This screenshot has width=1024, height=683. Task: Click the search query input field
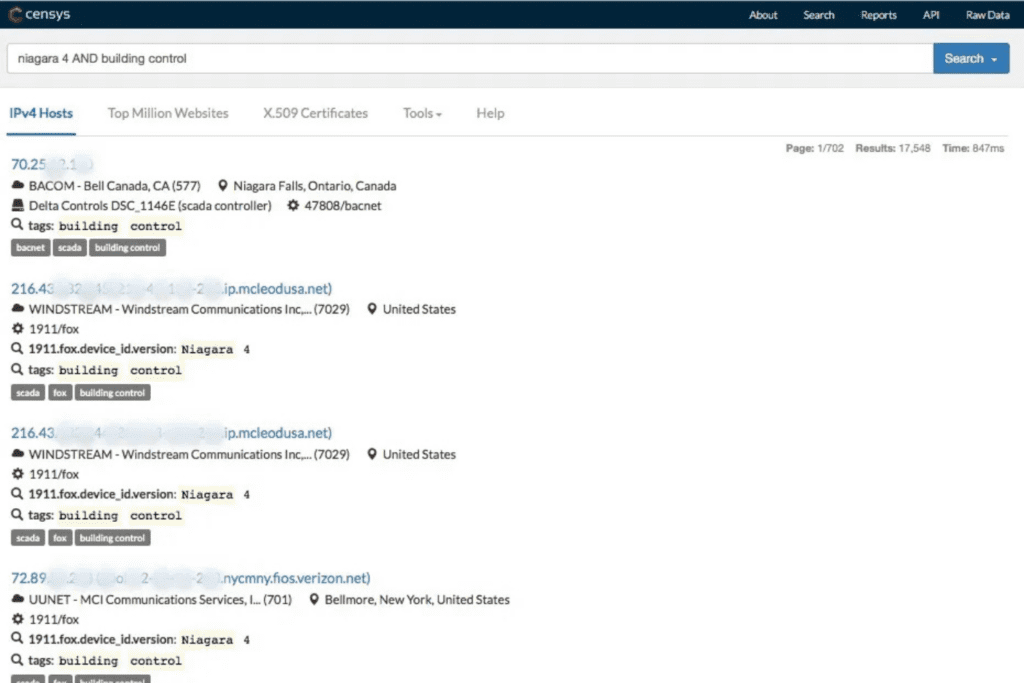click(x=468, y=59)
